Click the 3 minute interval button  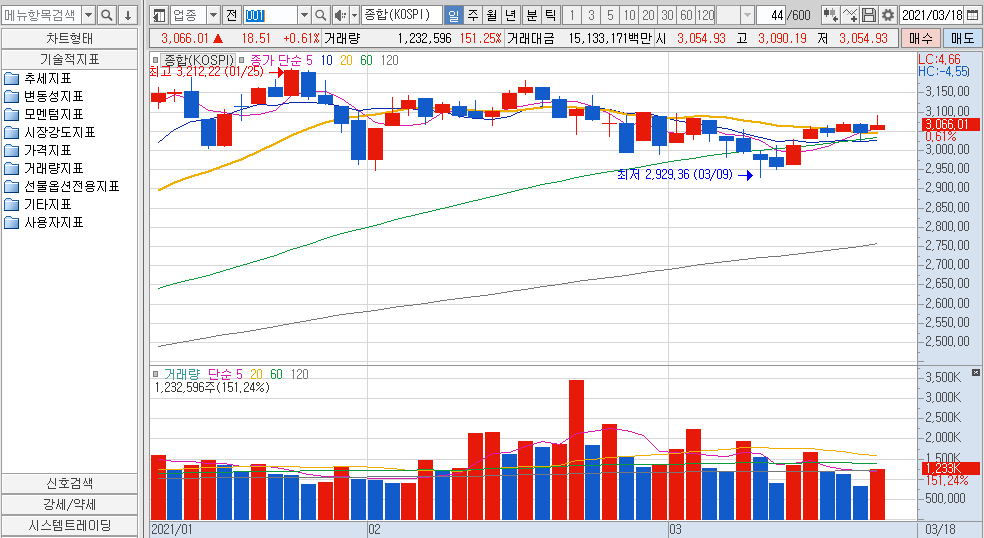[591, 15]
